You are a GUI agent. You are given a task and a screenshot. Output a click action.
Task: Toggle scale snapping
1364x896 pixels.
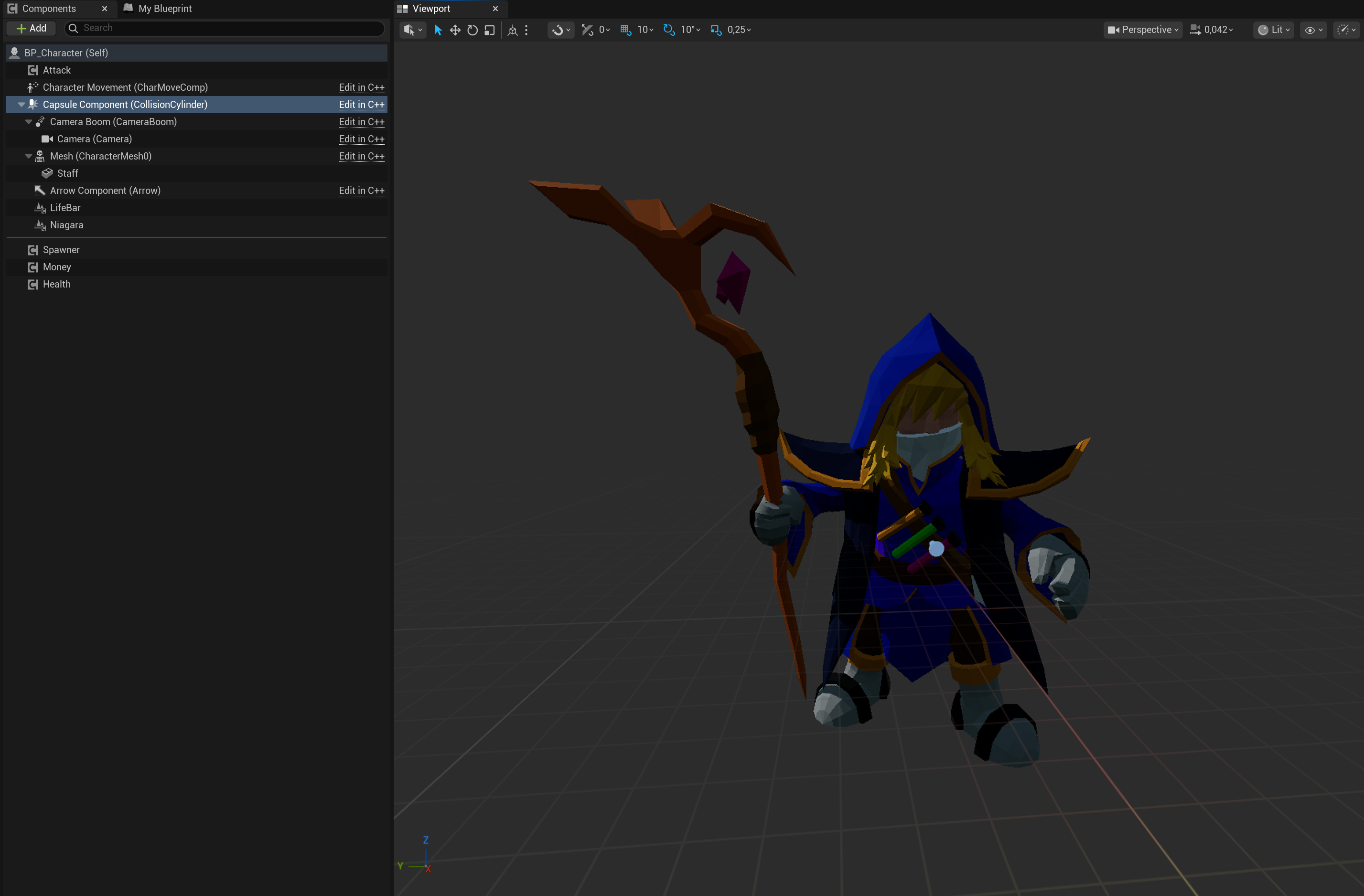pyautogui.click(x=716, y=30)
